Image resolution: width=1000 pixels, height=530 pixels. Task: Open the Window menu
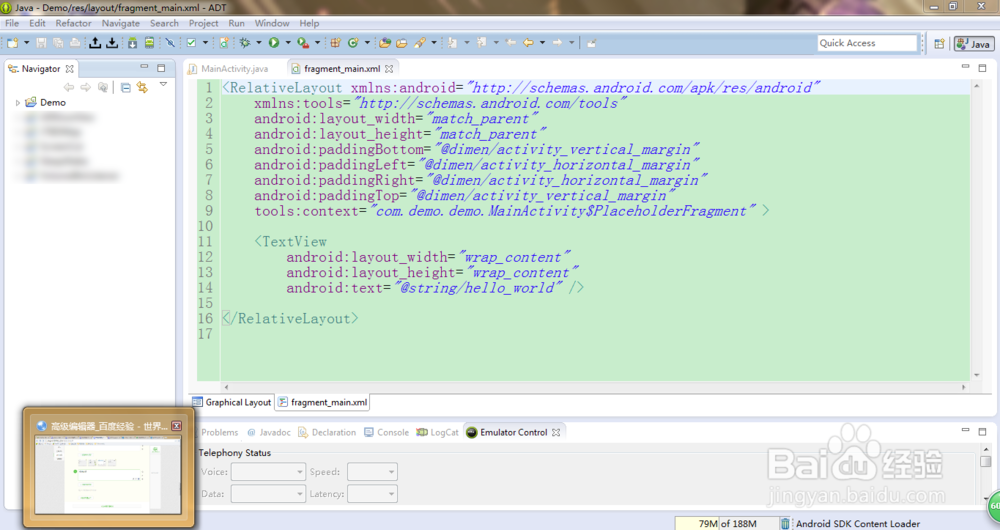[272, 23]
